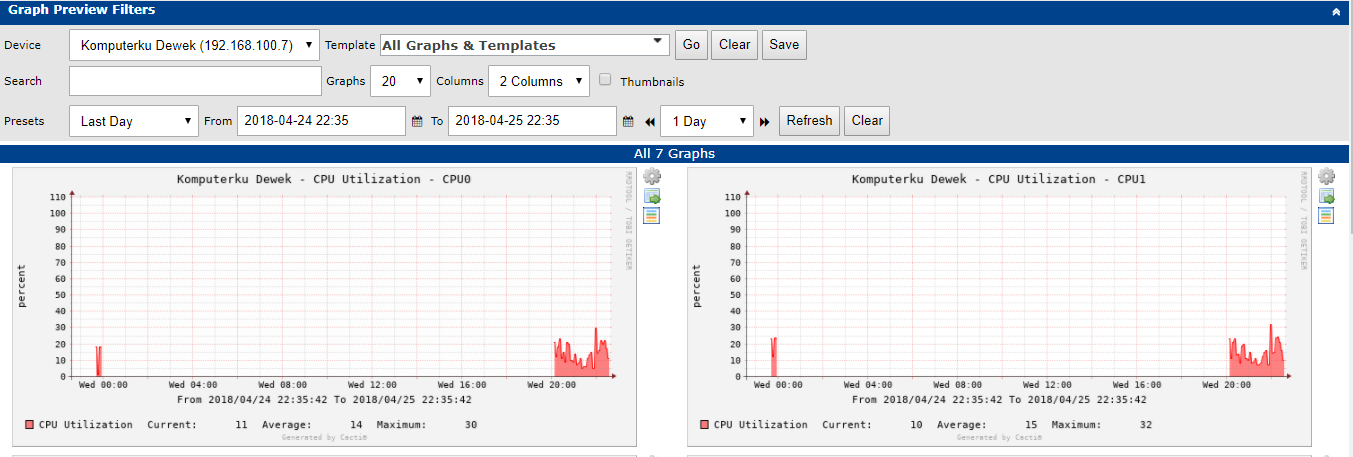Open the time graph view icon for CPU1
The width and height of the screenshot is (1353, 457).
coord(1326,216)
